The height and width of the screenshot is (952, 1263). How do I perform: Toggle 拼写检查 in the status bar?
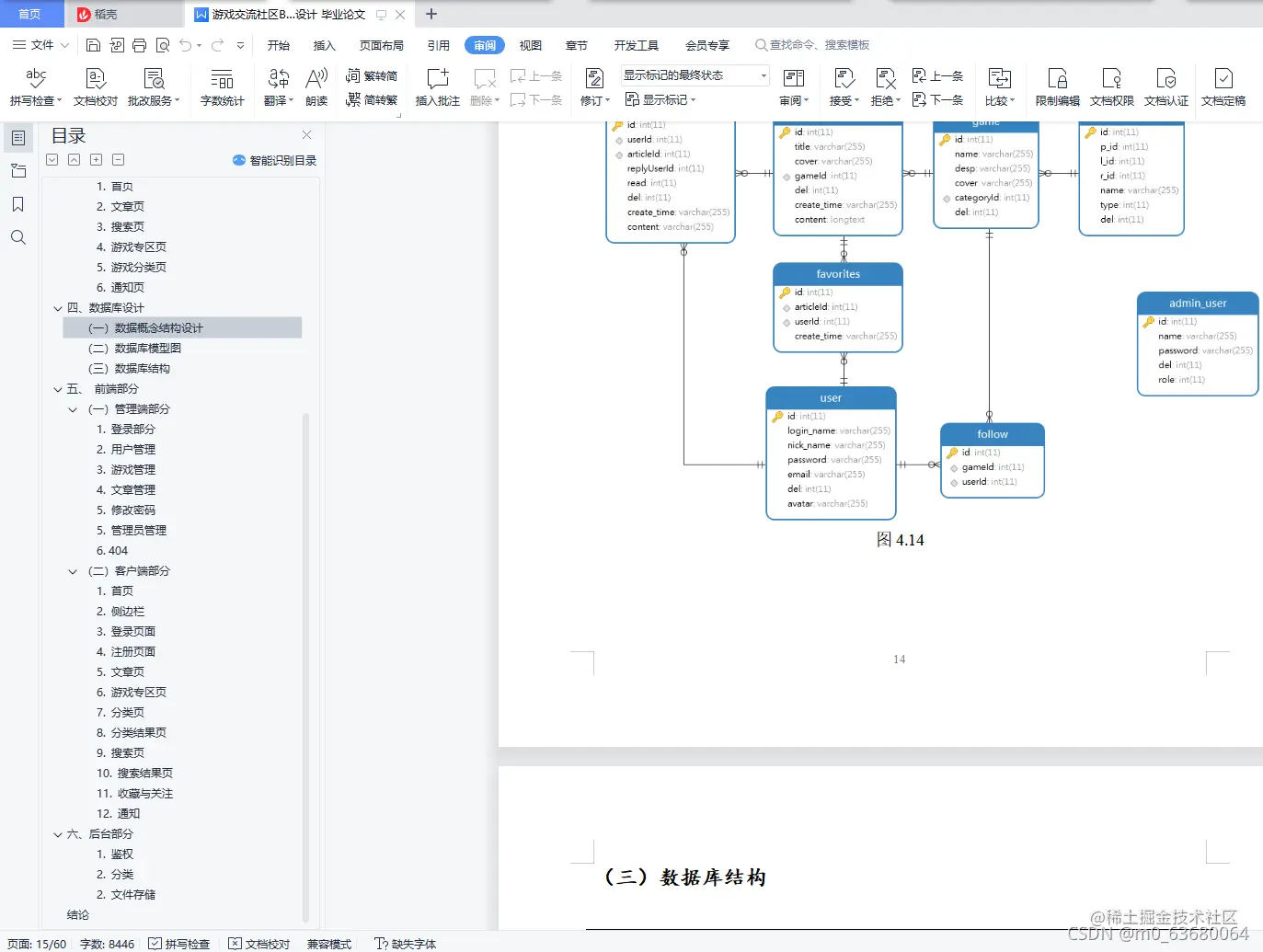pos(179,944)
